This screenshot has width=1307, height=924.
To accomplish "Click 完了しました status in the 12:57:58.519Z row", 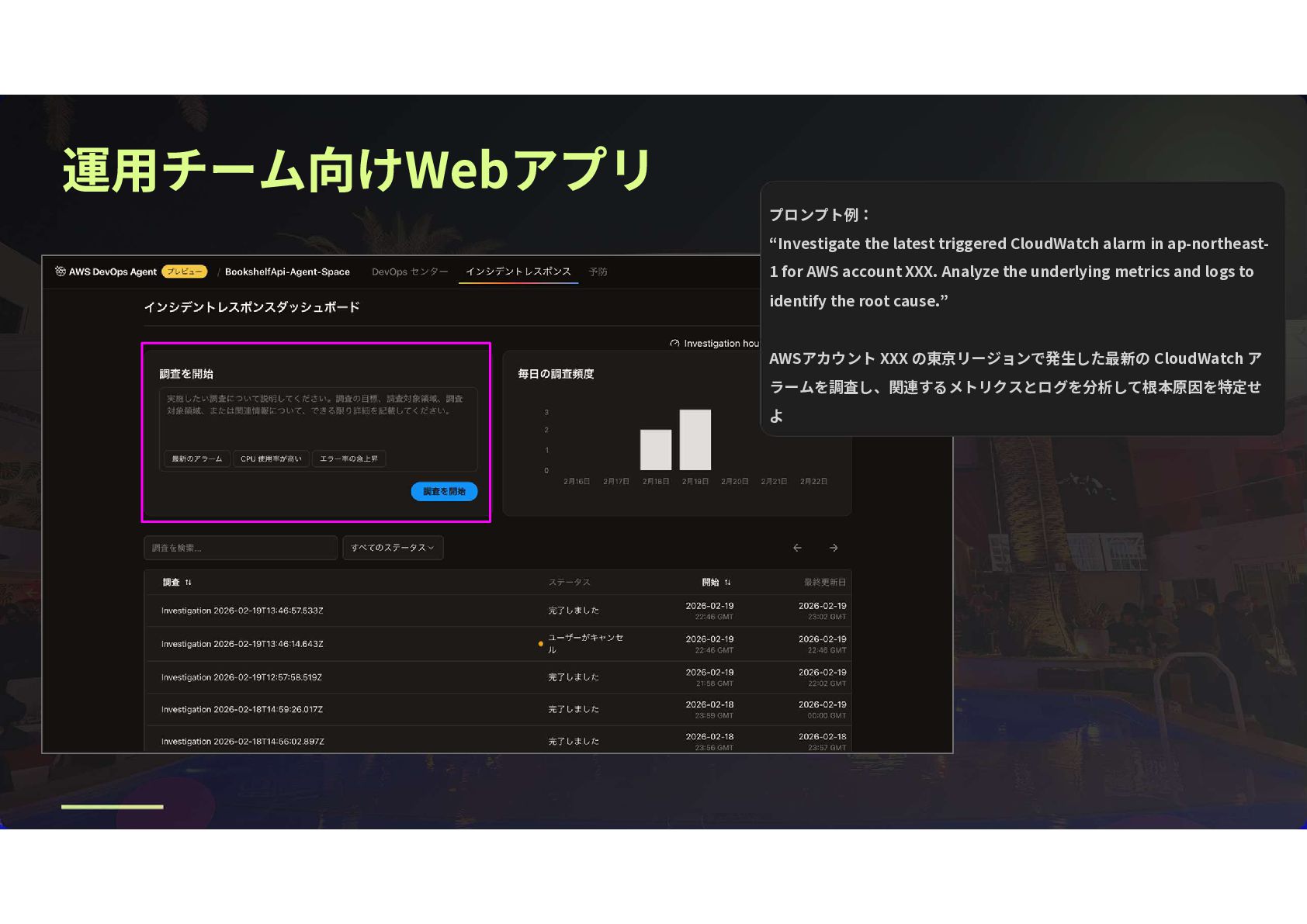I will point(574,678).
